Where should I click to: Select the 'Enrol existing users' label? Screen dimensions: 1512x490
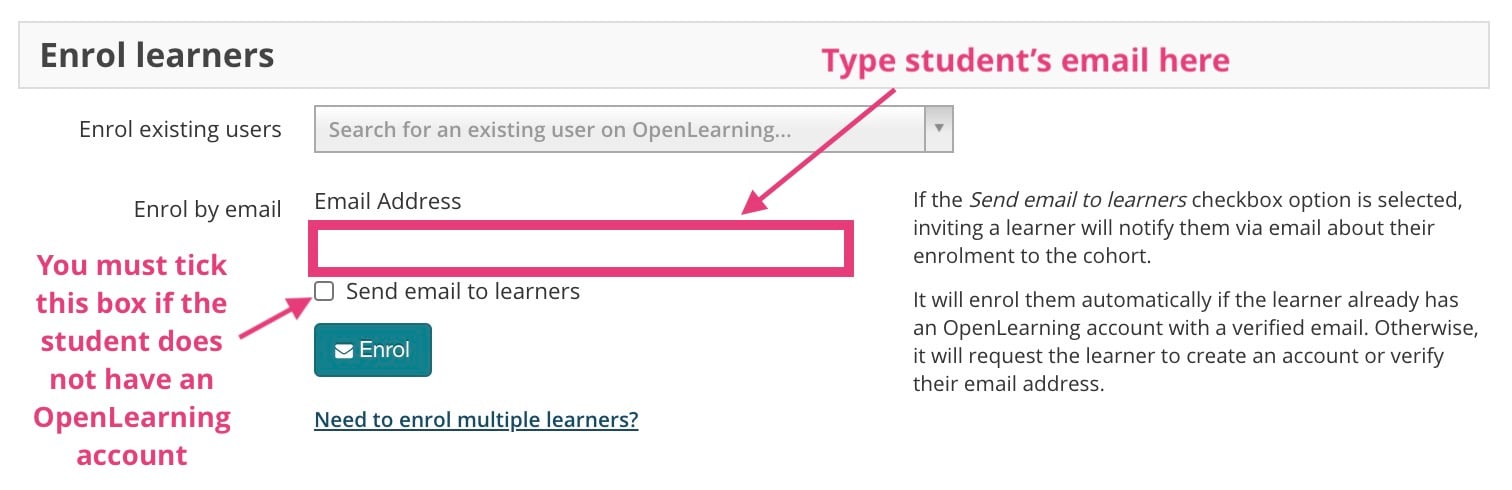point(180,130)
